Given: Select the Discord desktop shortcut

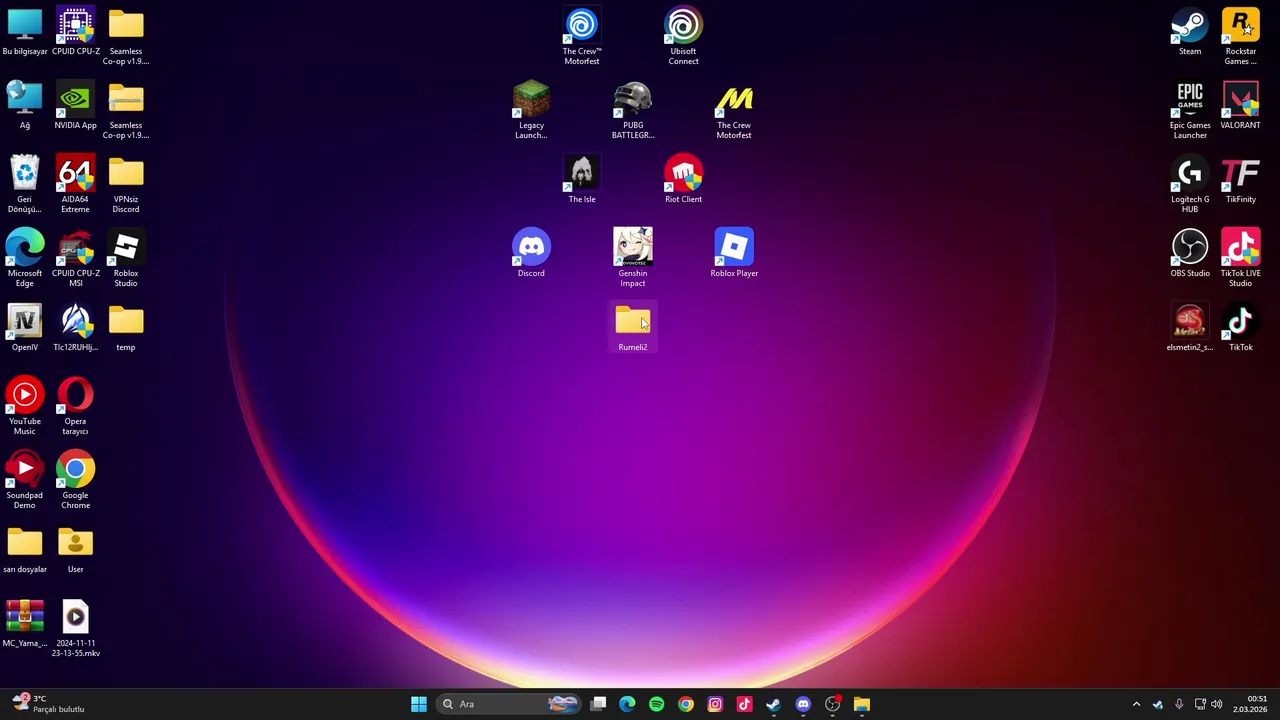Looking at the screenshot, I should [x=531, y=255].
